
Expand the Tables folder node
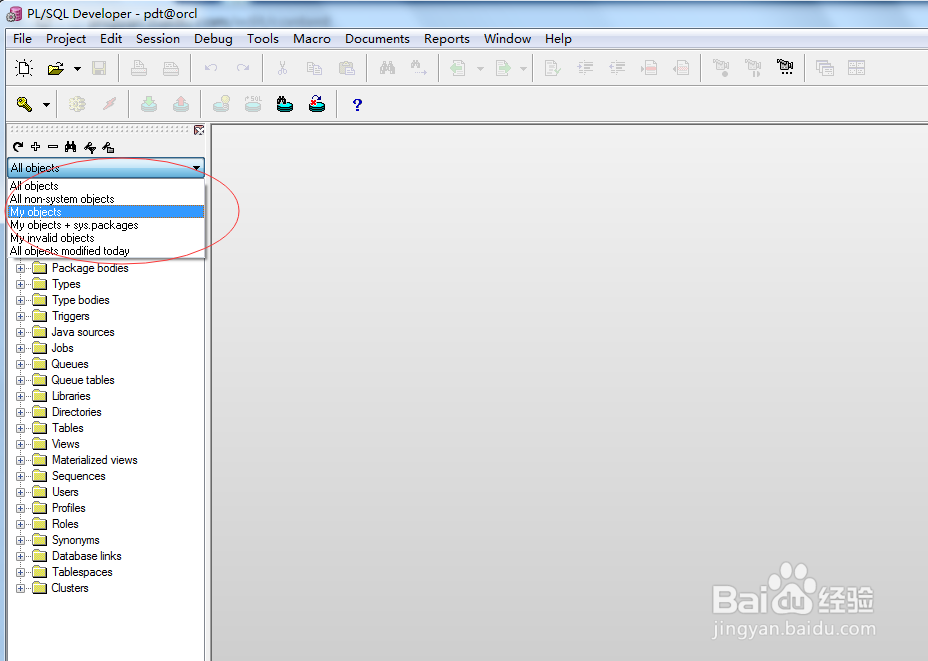coord(20,428)
